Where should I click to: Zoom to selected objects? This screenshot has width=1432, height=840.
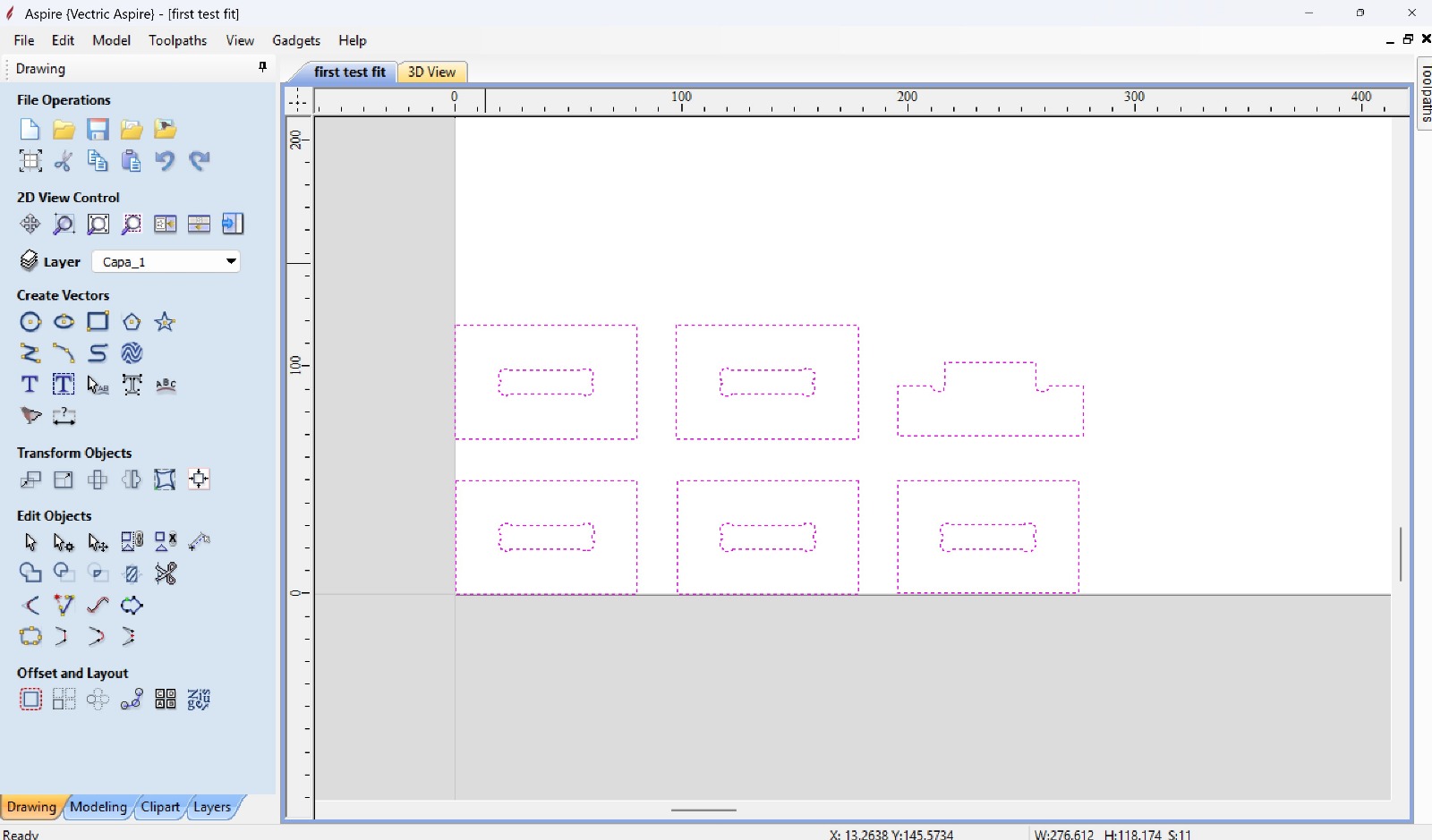point(132,224)
